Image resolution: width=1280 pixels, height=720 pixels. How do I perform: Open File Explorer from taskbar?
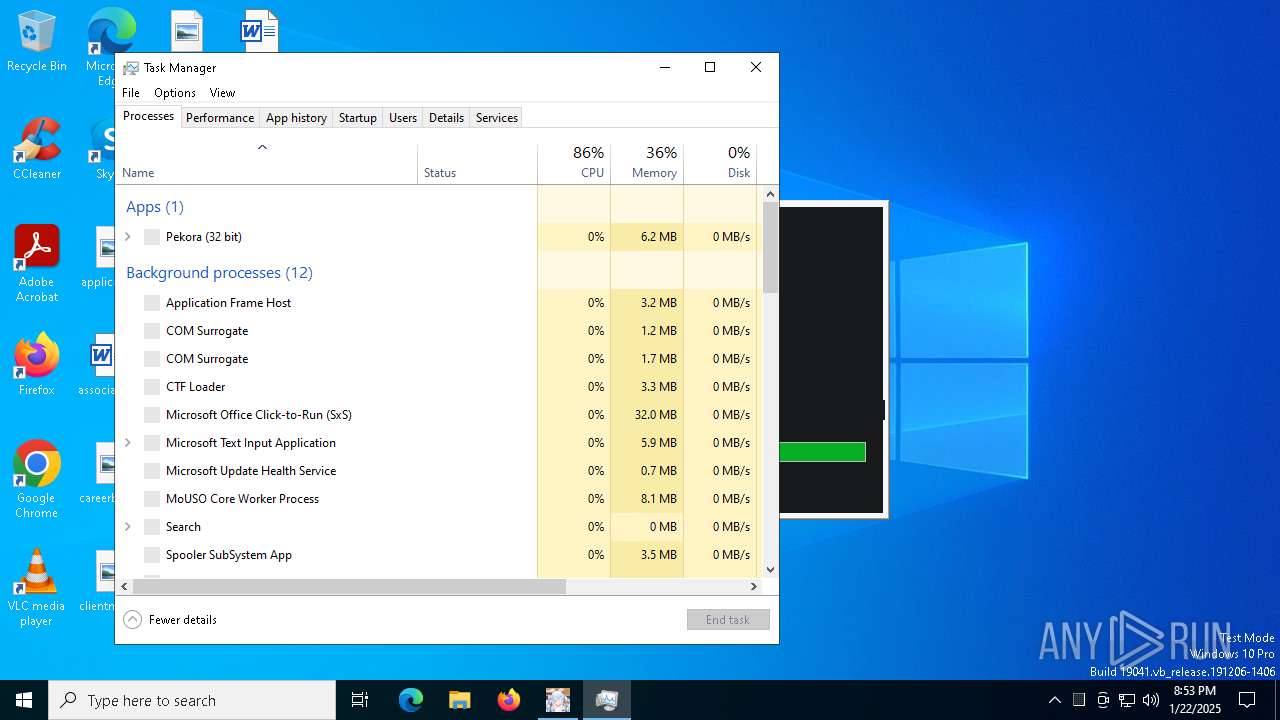pyautogui.click(x=459, y=700)
